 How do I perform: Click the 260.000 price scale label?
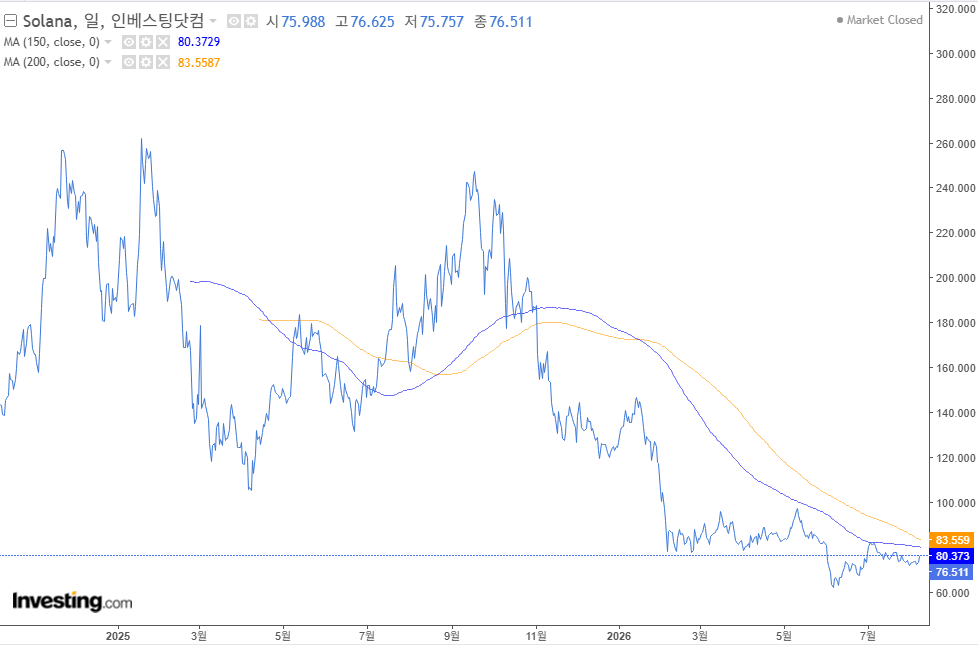click(956, 143)
